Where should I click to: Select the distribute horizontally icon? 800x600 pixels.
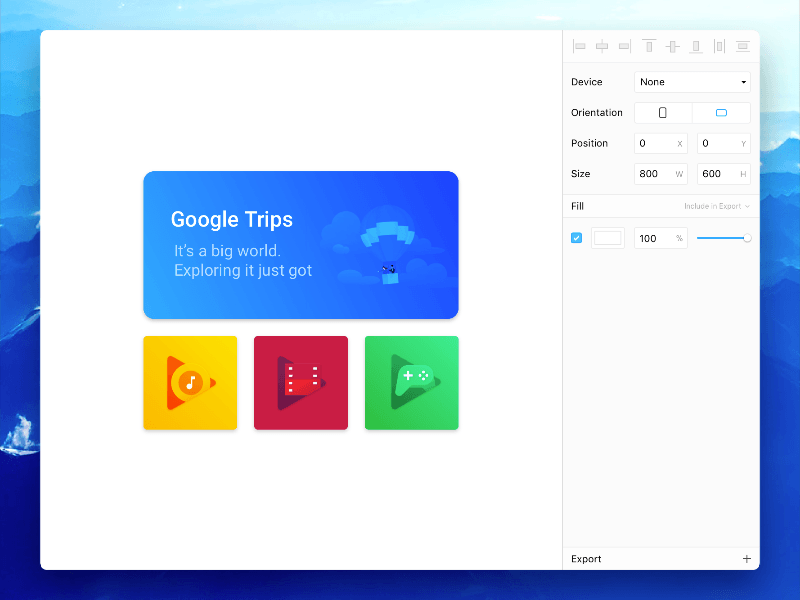[x=720, y=46]
